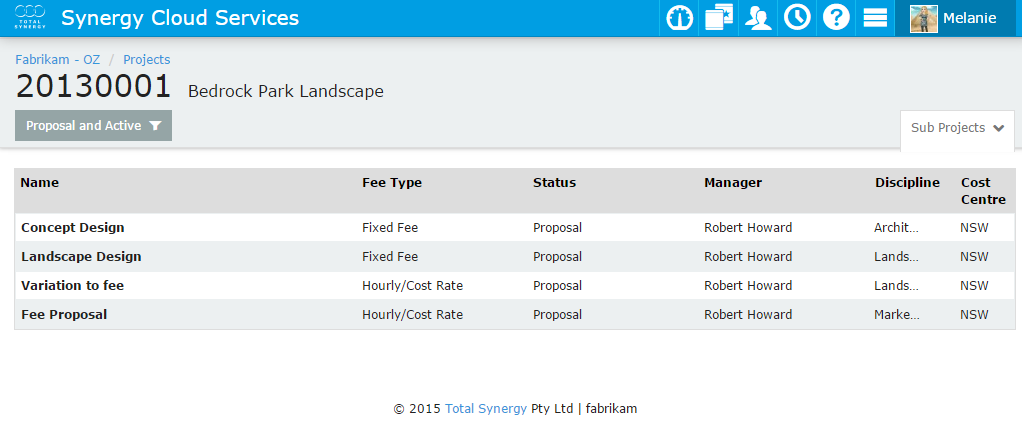Sort by Cost Centre column header
This screenshot has width=1022, height=425.
[984, 191]
